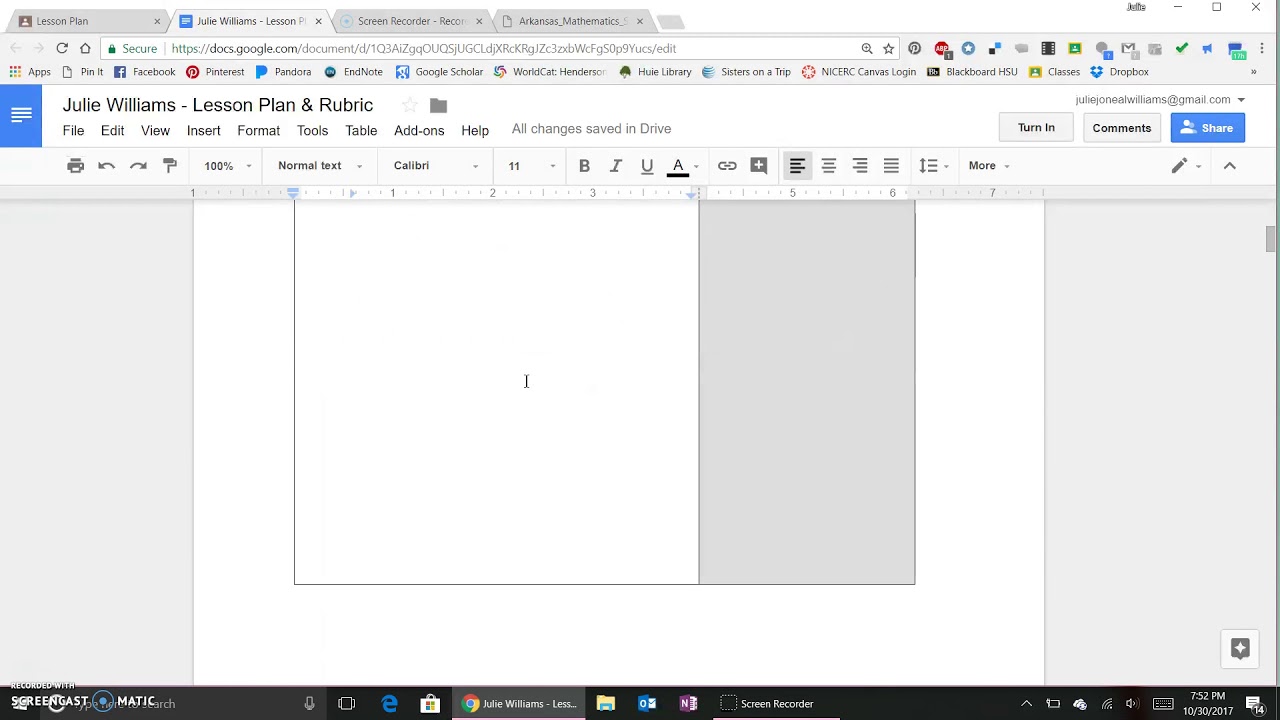Reload the page

point(62,48)
